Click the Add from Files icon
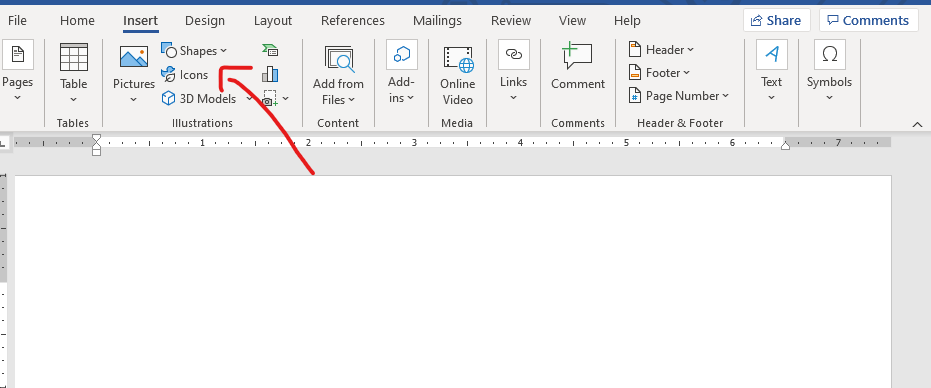 click(339, 59)
